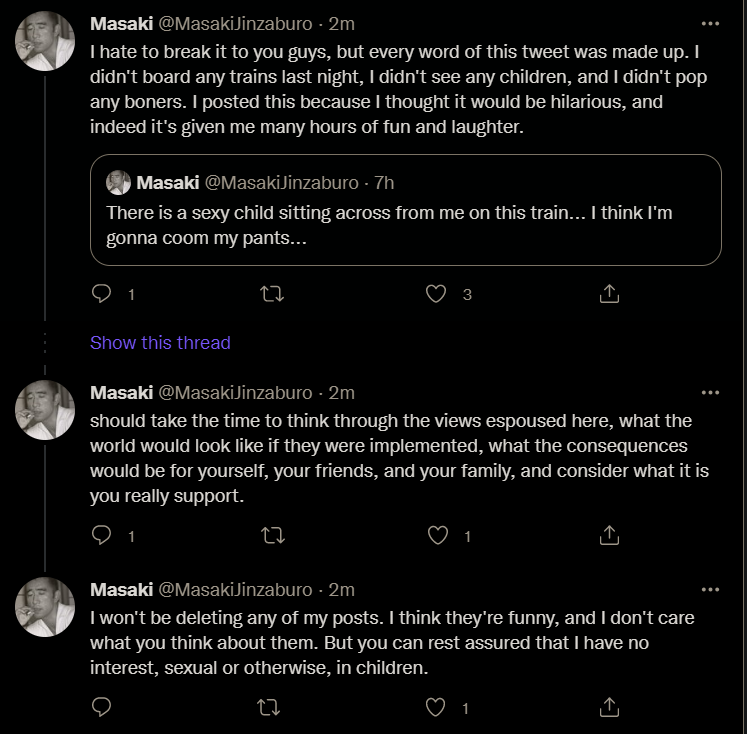747x734 pixels.
Task: Like the tweet about views espoused here
Action: [x=438, y=535]
